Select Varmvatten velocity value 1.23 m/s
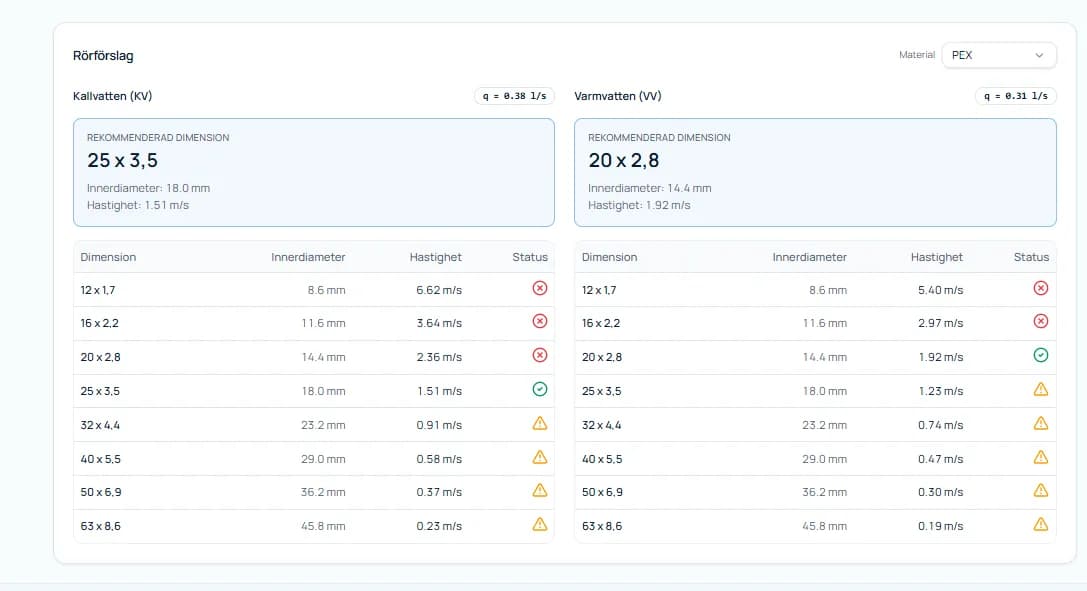The height and width of the screenshot is (591, 1087). (941, 391)
